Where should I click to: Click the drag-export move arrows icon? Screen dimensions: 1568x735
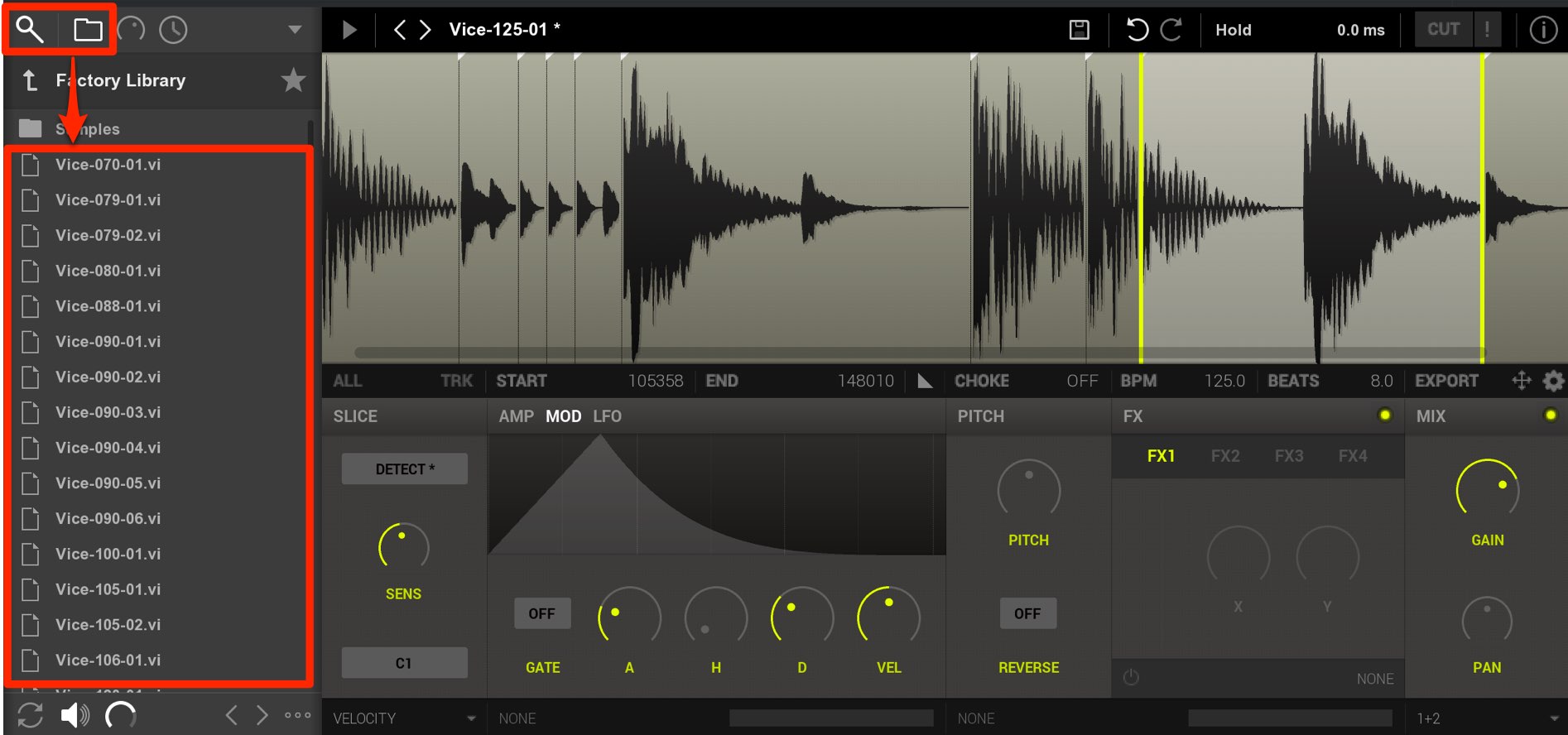[x=1522, y=381]
